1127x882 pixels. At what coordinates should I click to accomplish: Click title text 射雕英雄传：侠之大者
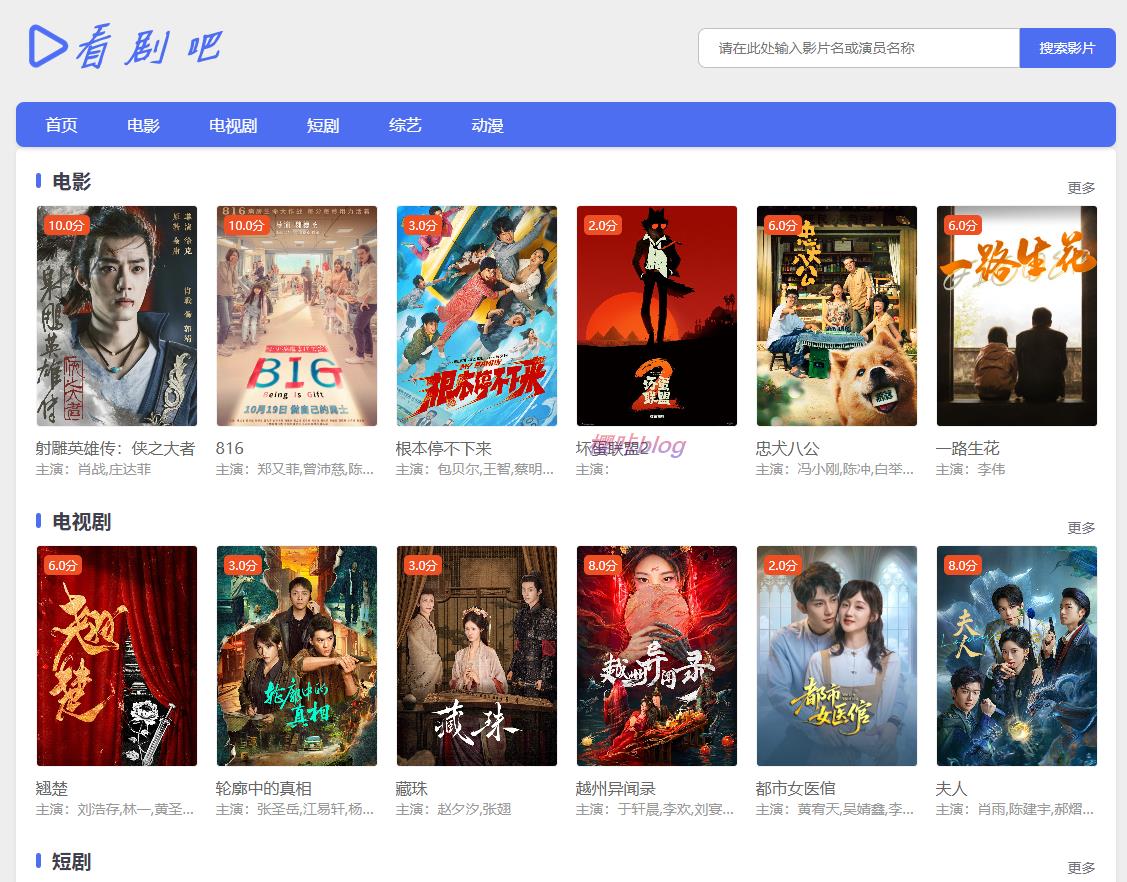[x=115, y=449]
